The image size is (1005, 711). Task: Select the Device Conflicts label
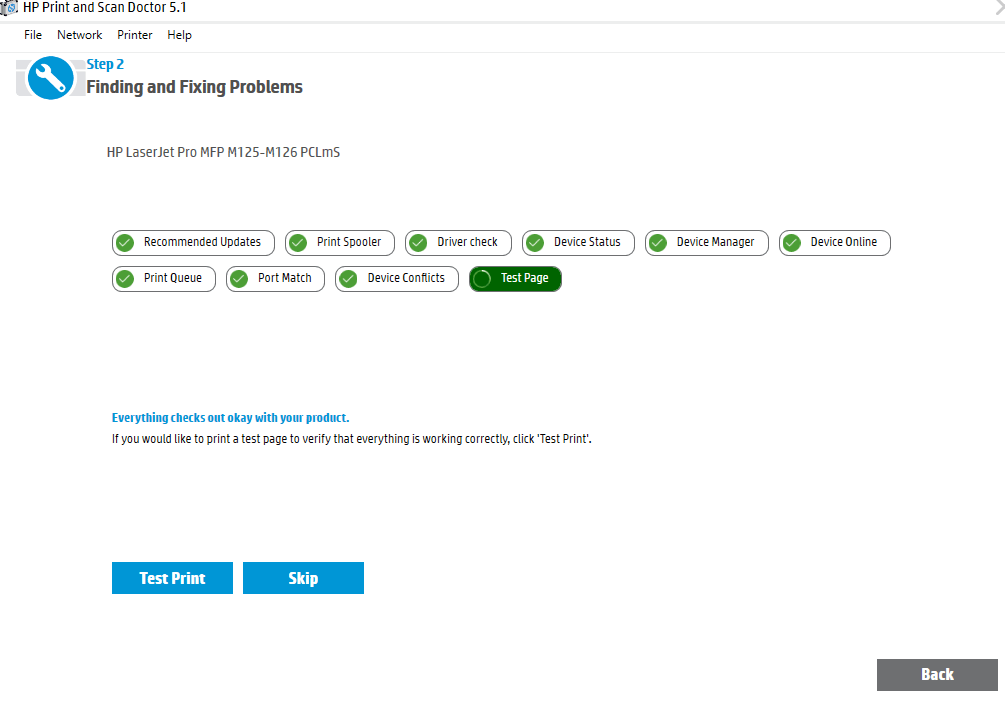click(x=406, y=278)
